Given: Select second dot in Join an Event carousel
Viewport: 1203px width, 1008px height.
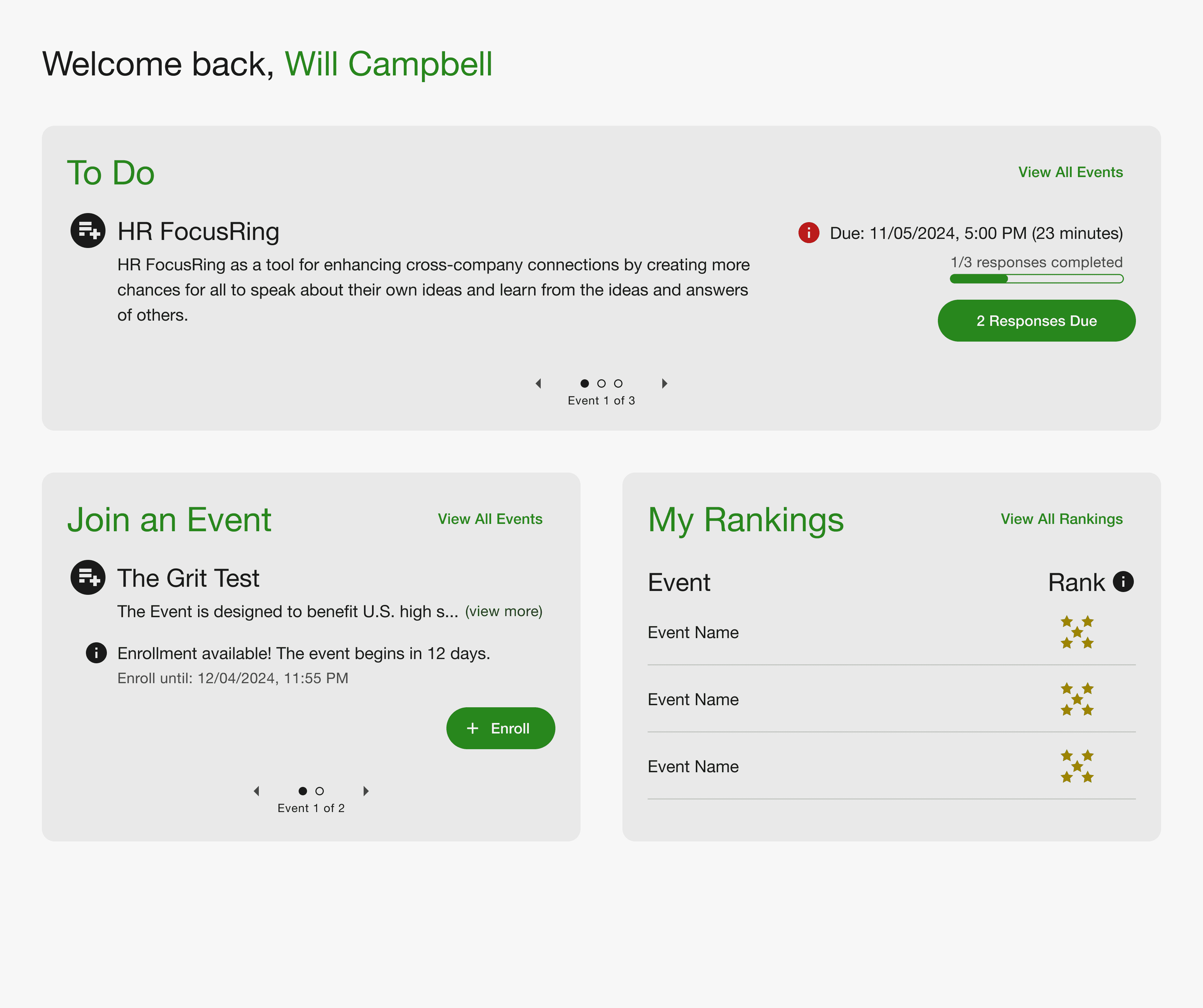Looking at the screenshot, I should pyautogui.click(x=320, y=791).
